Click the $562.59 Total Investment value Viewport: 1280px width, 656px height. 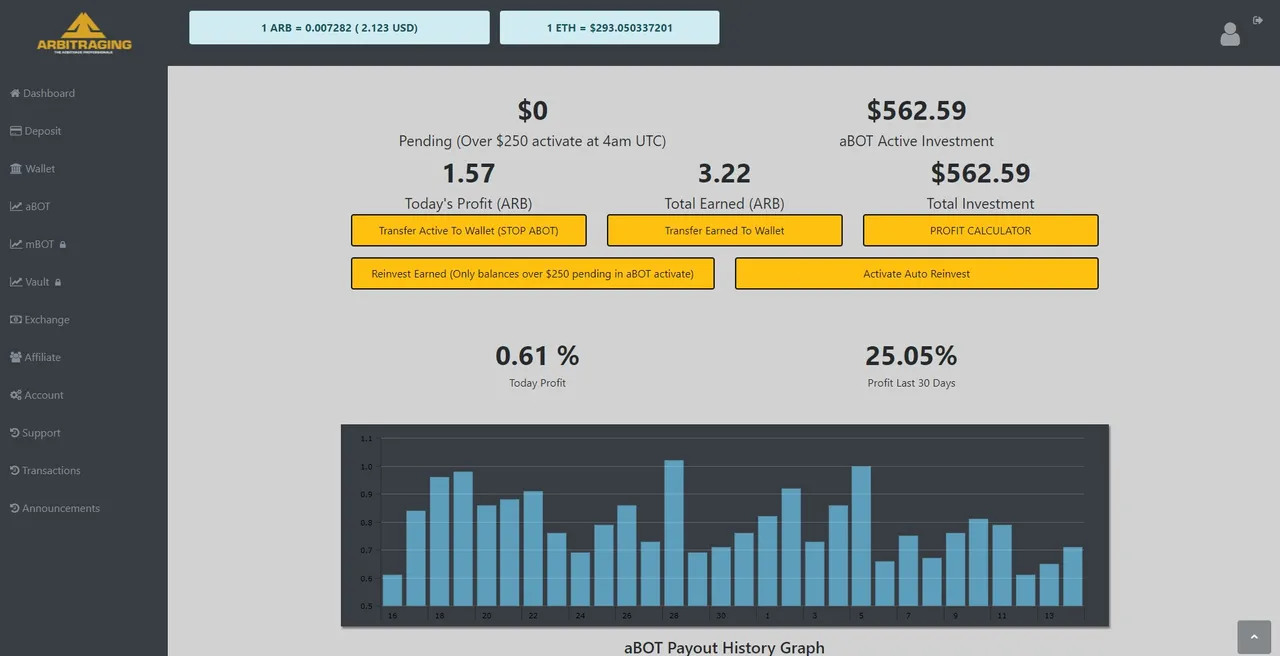tap(981, 173)
